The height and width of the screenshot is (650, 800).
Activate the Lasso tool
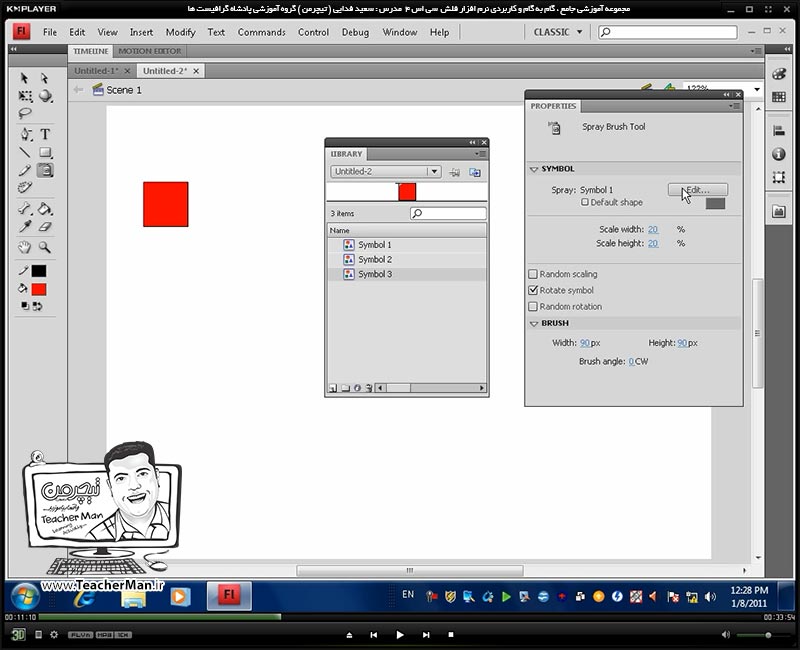pyautogui.click(x=24, y=113)
